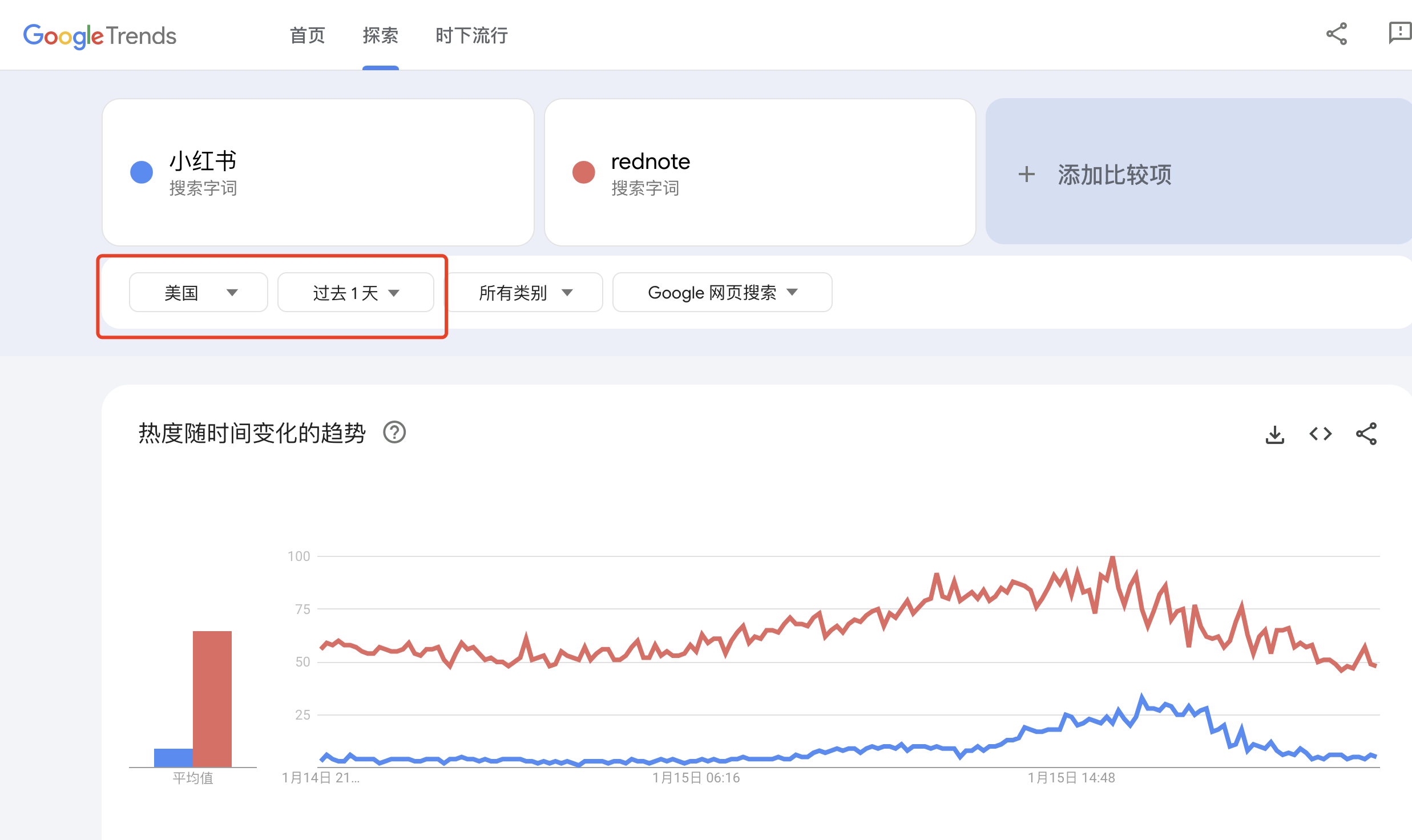1412x840 pixels.
Task: Click the share icon in top header
Action: pyautogui.click(x=1337, y=34)
